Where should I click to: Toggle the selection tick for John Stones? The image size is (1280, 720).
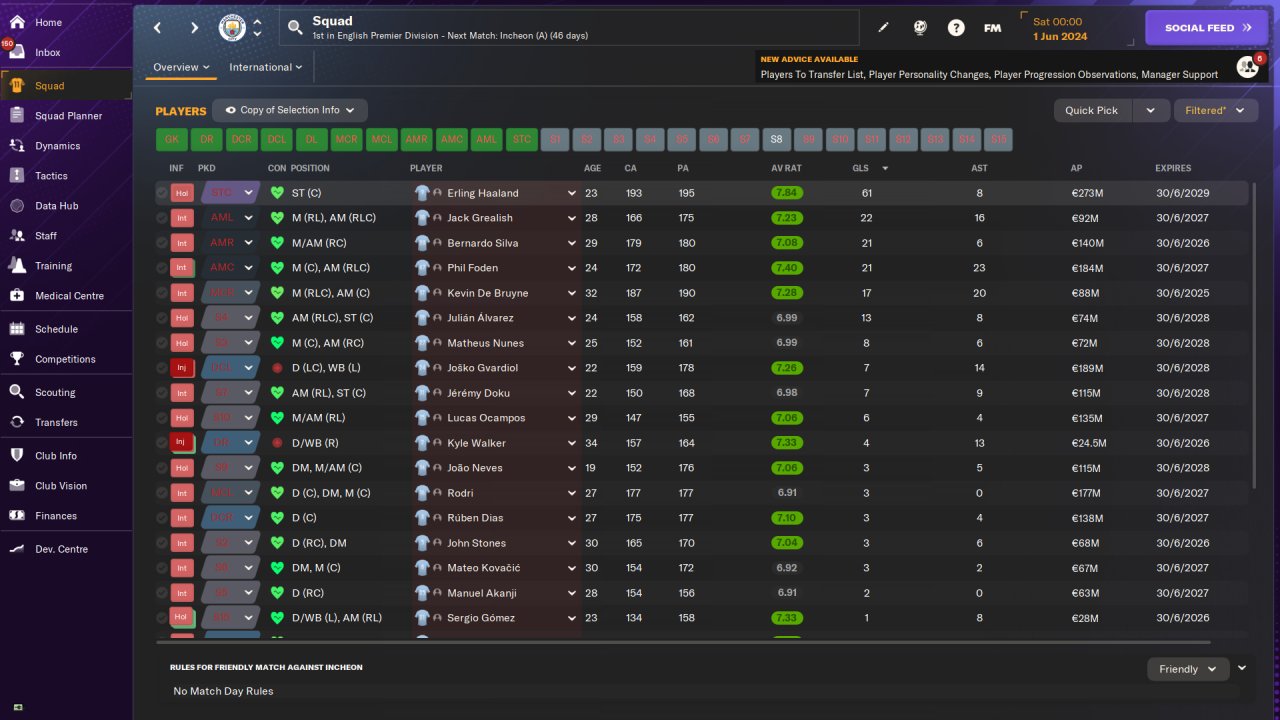coord(162,543)
